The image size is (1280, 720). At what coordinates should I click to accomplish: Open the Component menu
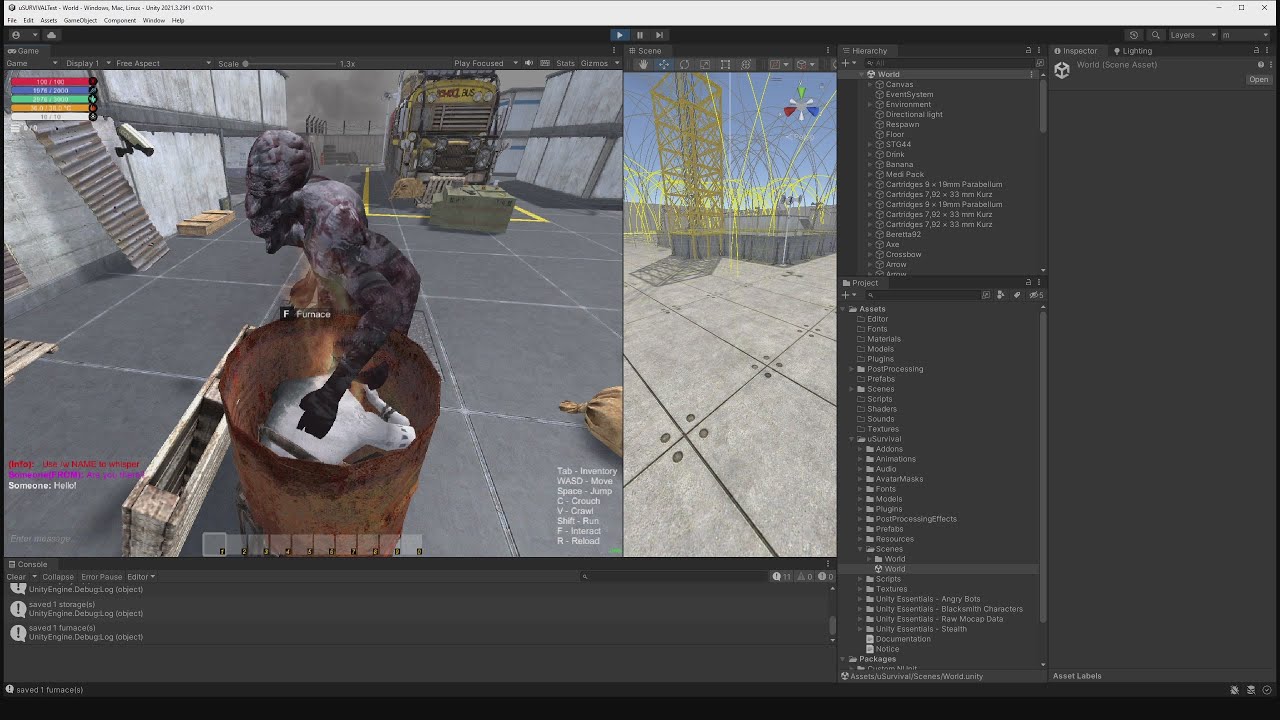pos(120,20)
